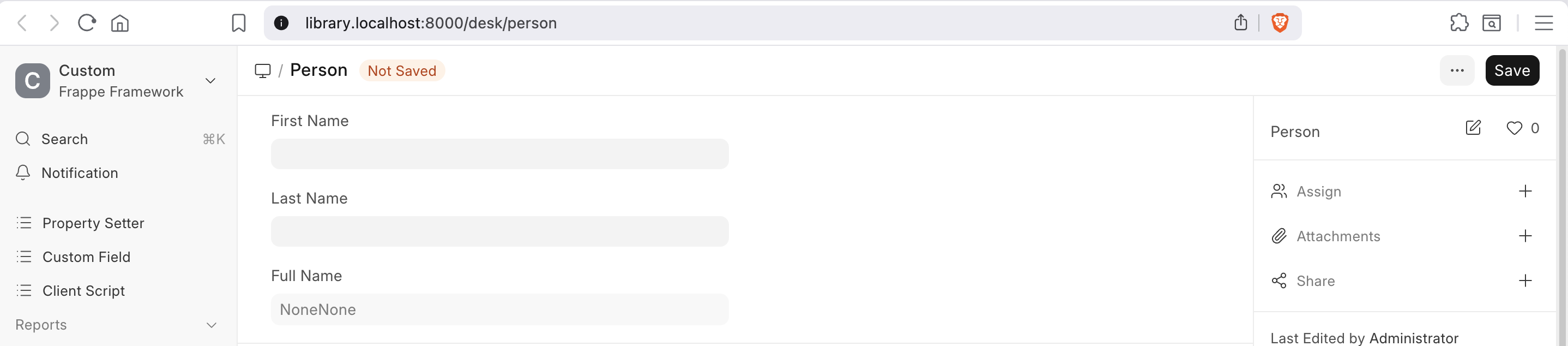Click the First Name input field
This screenshot has height=346, width=1568.
499,154
